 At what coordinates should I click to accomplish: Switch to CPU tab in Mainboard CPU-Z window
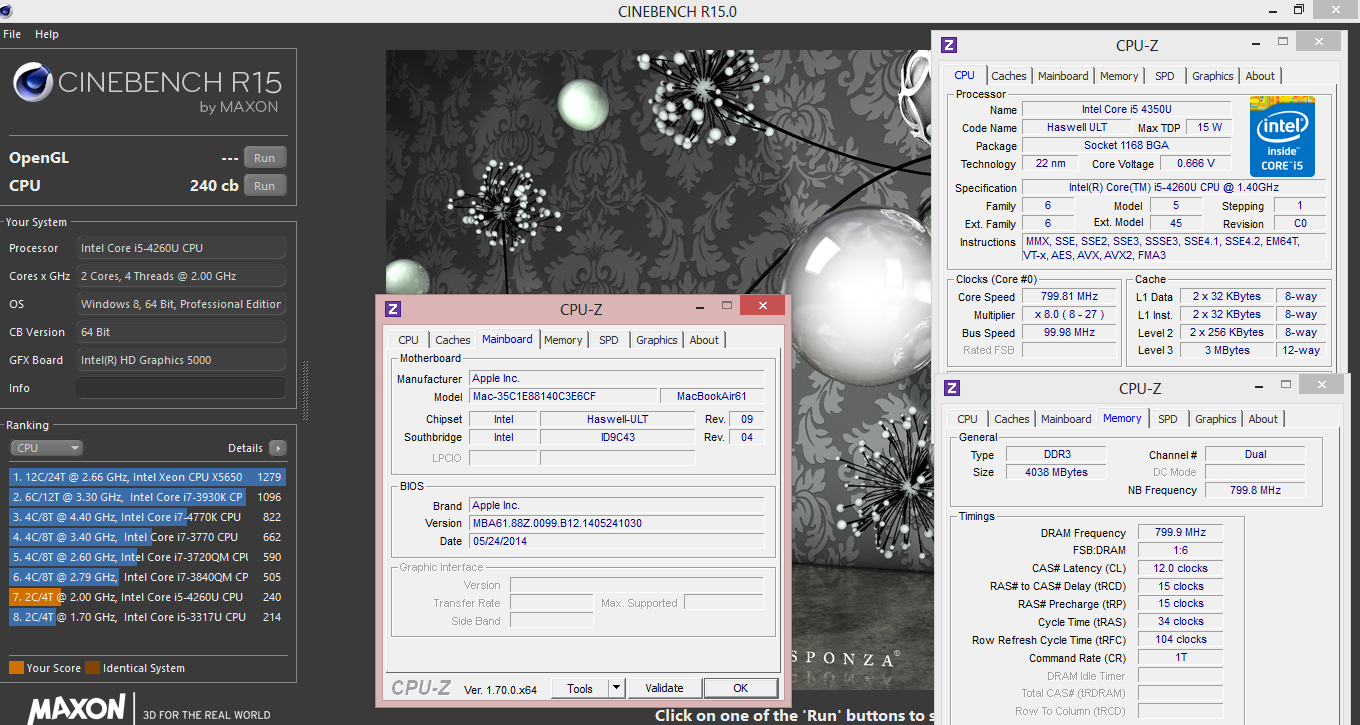408,340
